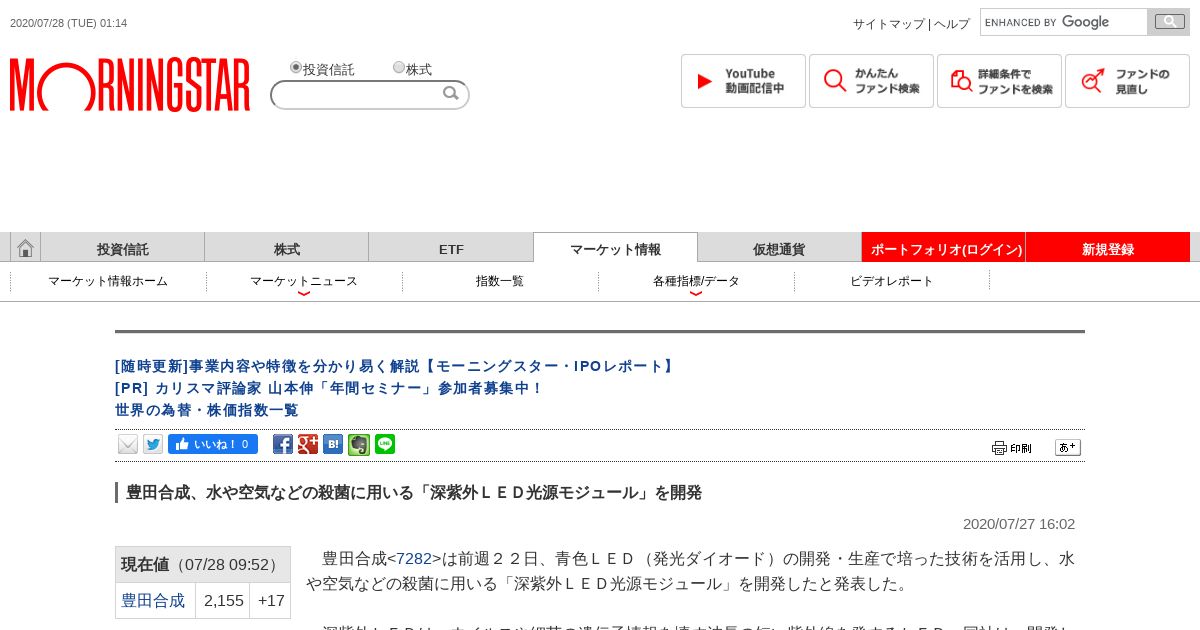Click the price value 2,155
The image size is (1200, 630).
pyautogui.click(x=224, y=601)
